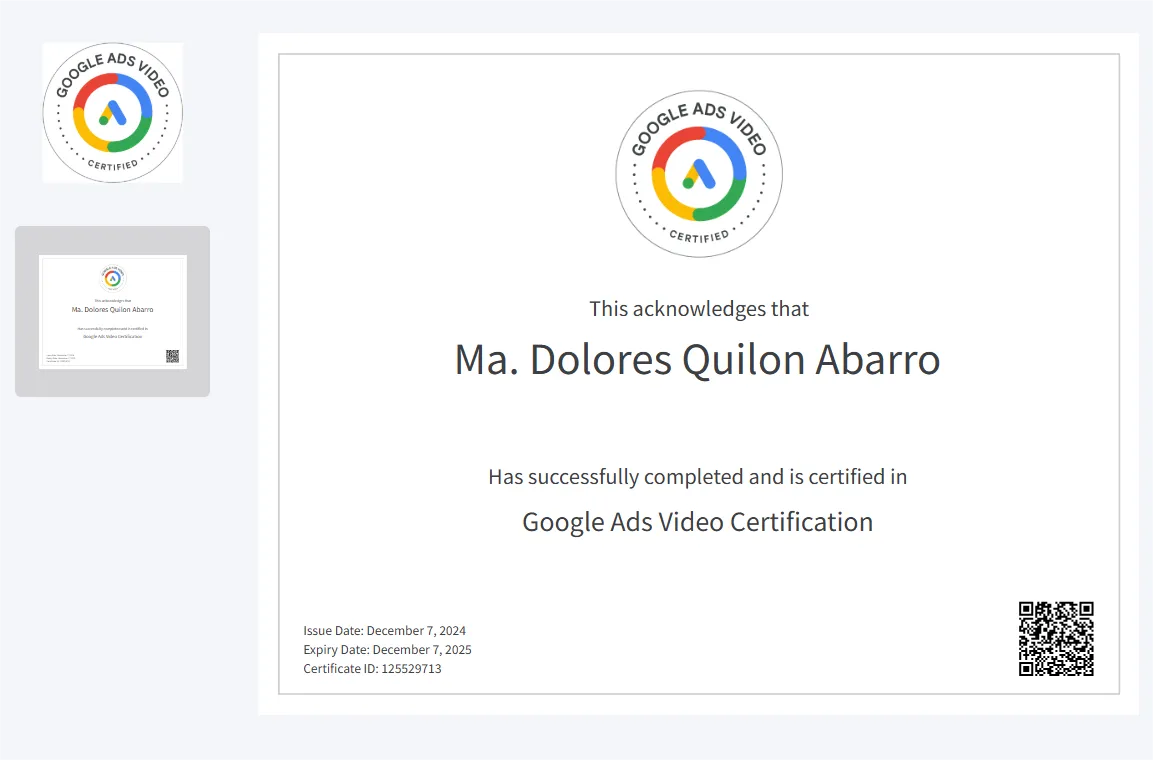1153x760 pixels.
Task: Click the 'Google Ads Video Certification' title
Action: (x=698, y=522)
